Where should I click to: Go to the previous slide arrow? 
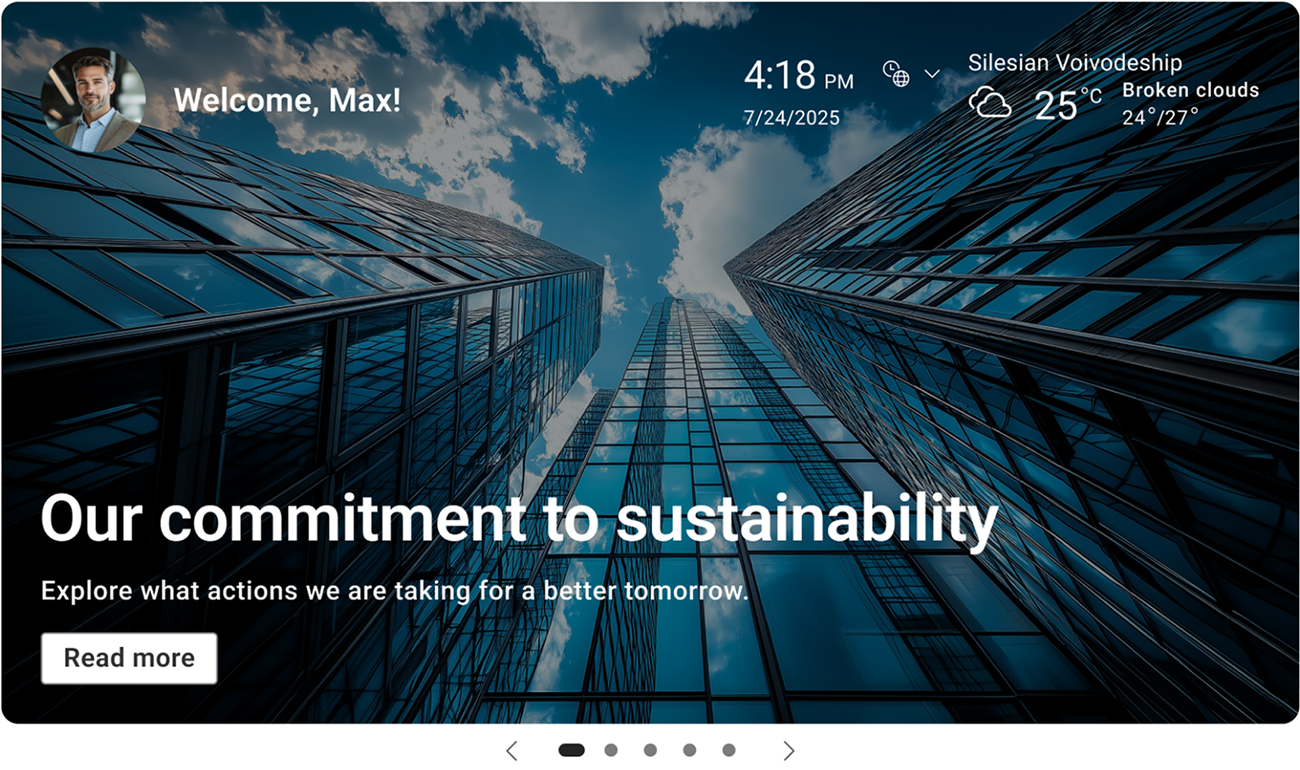[512, 750]
